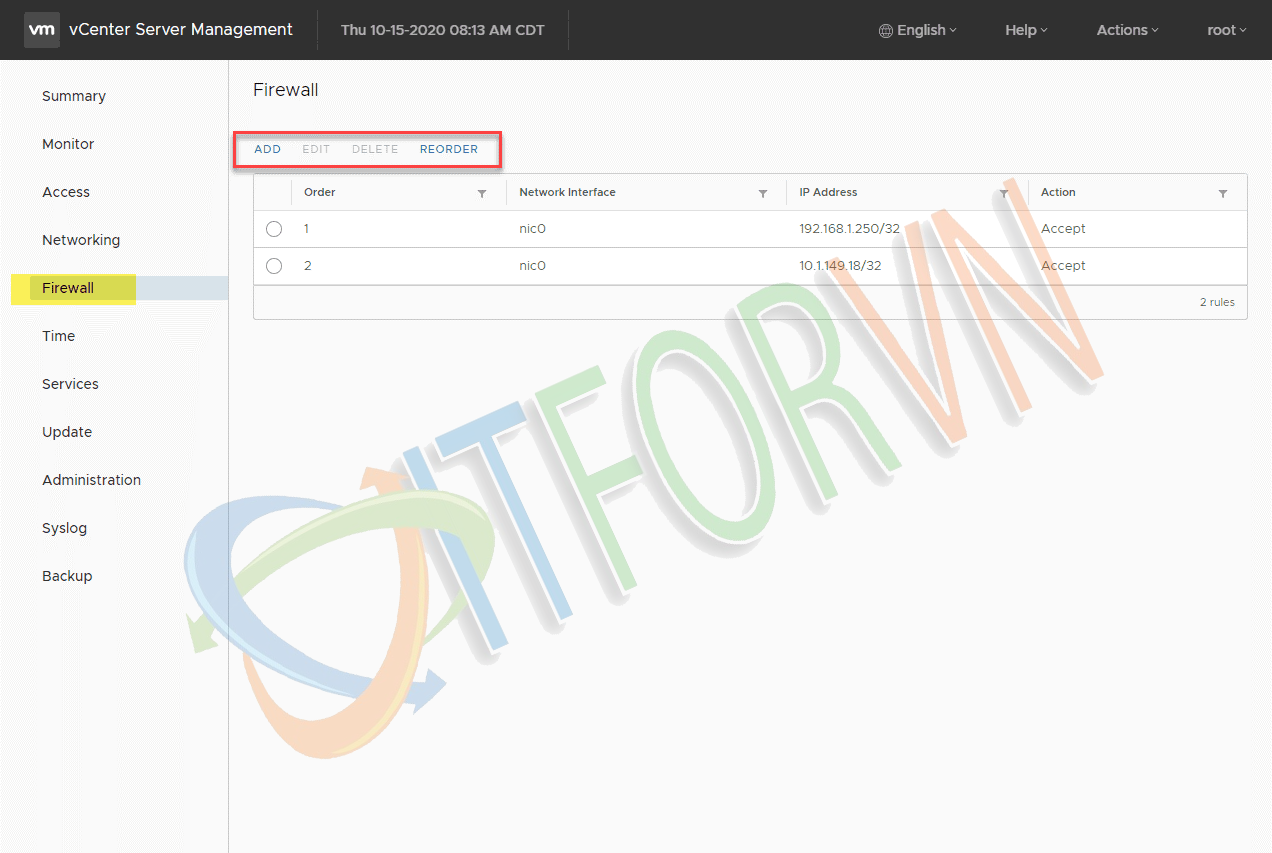Image resolution: width=1272 pixels, height=853 pixels.
Task: Open the Syslog sidebar item
Action: coord(64,528)
